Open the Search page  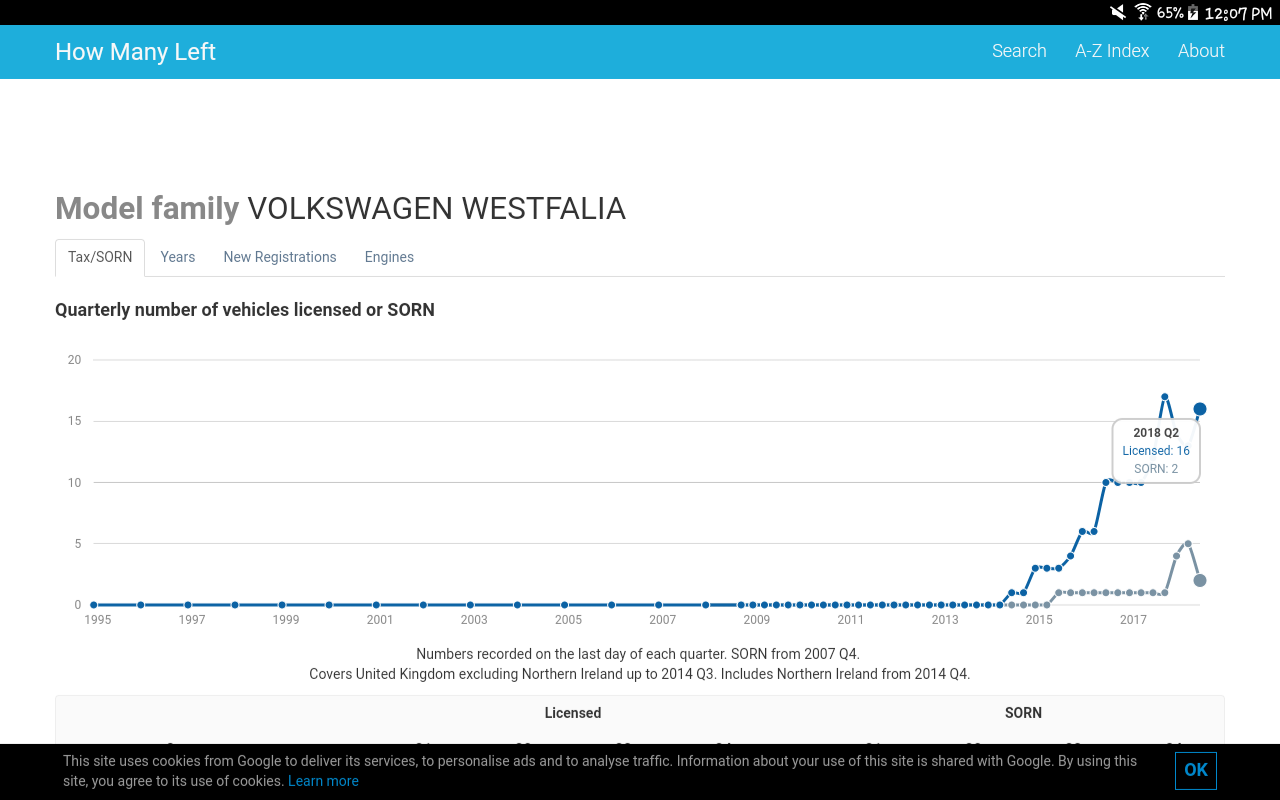[x=1019, y=51]
